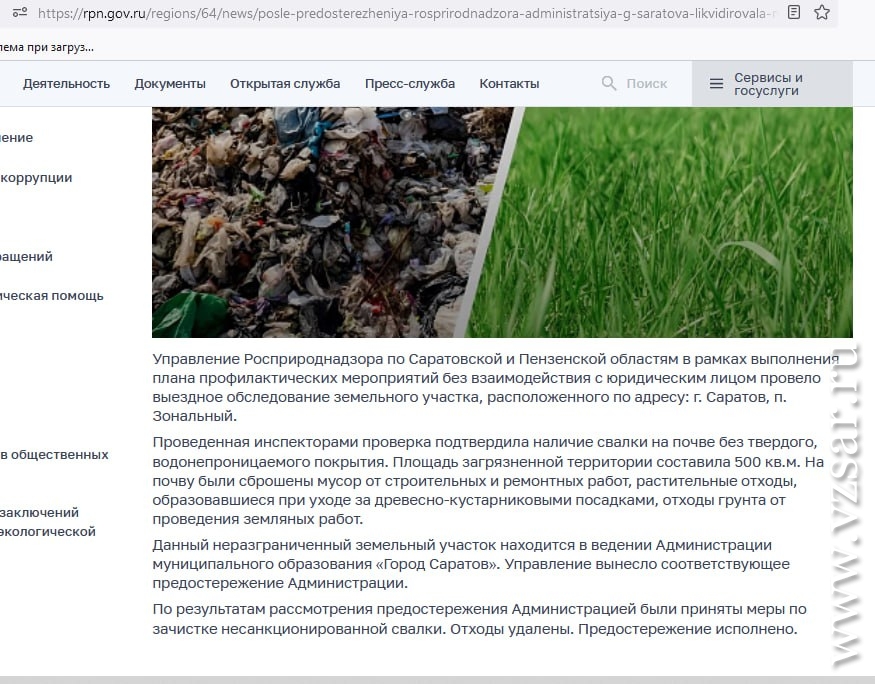Open the hamburger menu icon beside Сервисы

[x=716, y=84]
